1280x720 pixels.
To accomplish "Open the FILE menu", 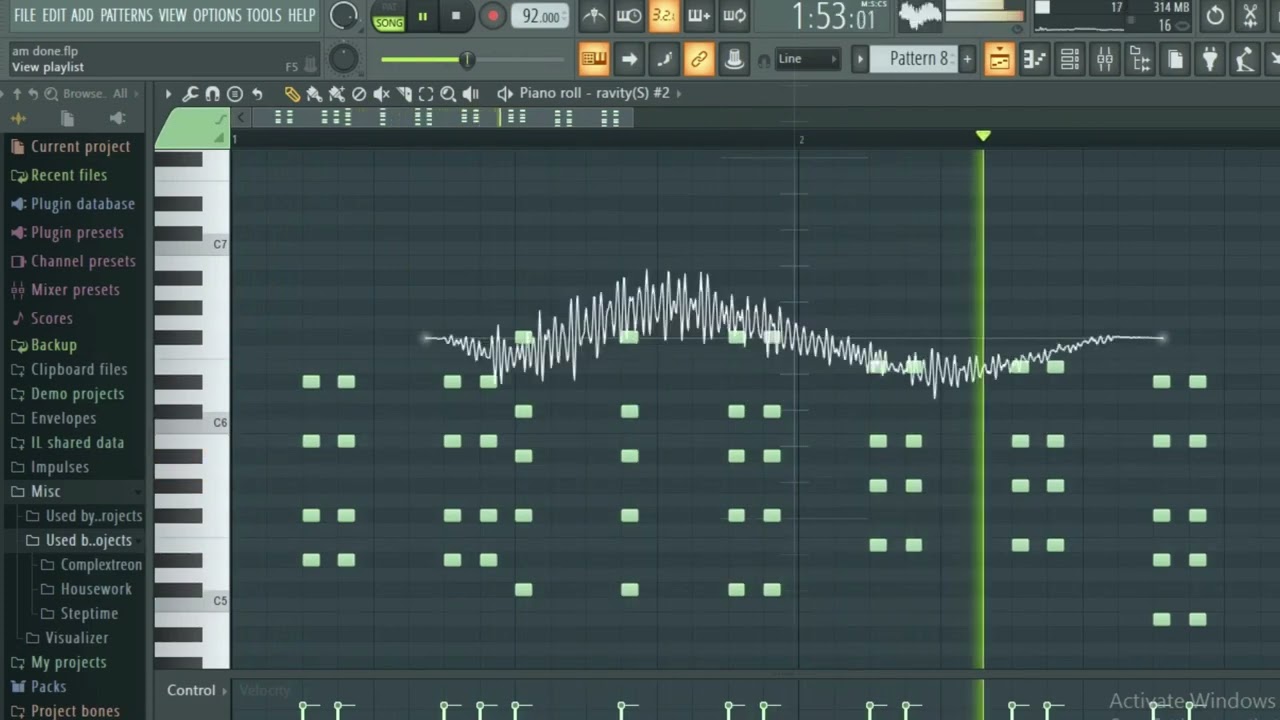I will (25, 15).
